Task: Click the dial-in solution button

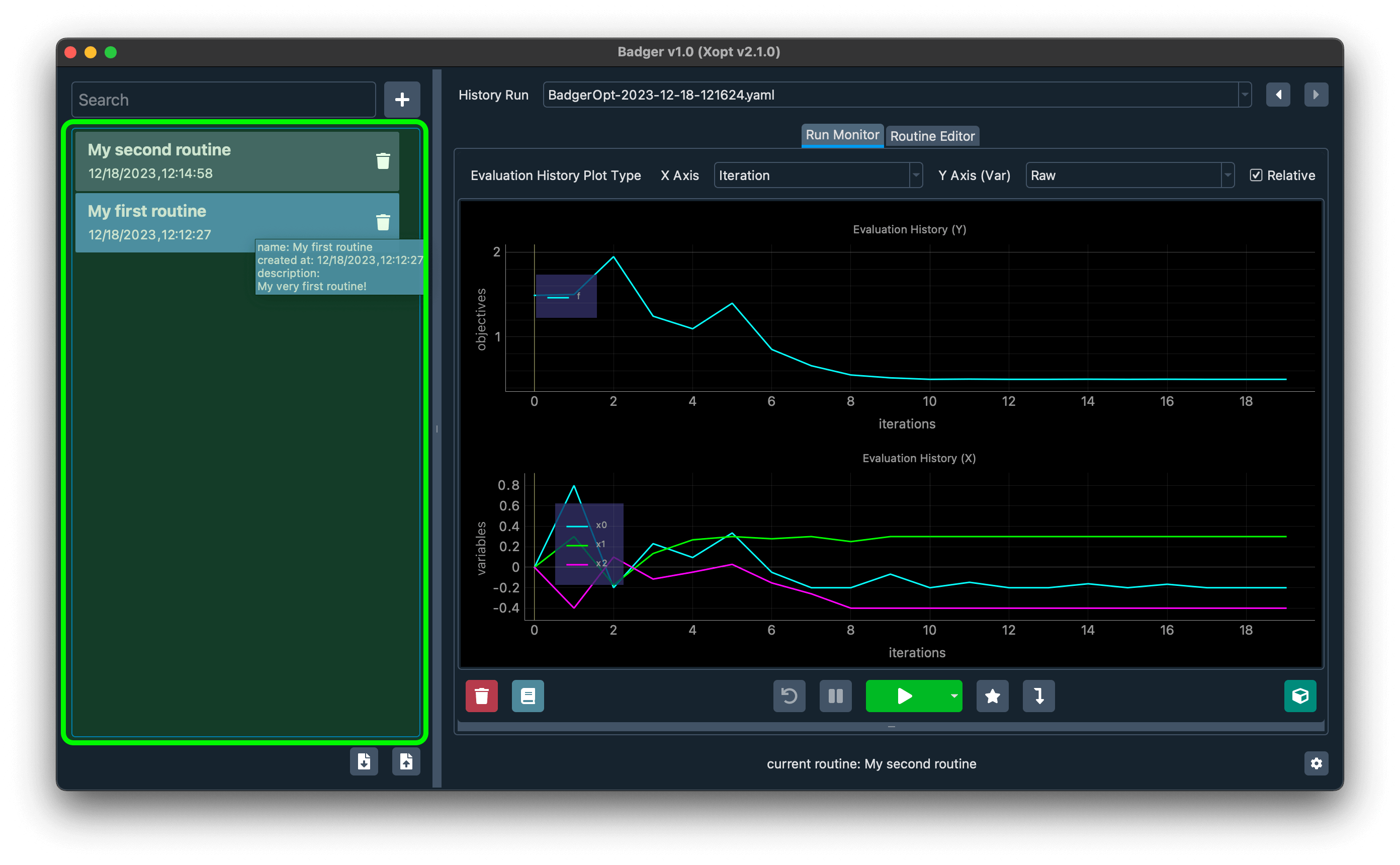Action: [x=1038, y=696]
